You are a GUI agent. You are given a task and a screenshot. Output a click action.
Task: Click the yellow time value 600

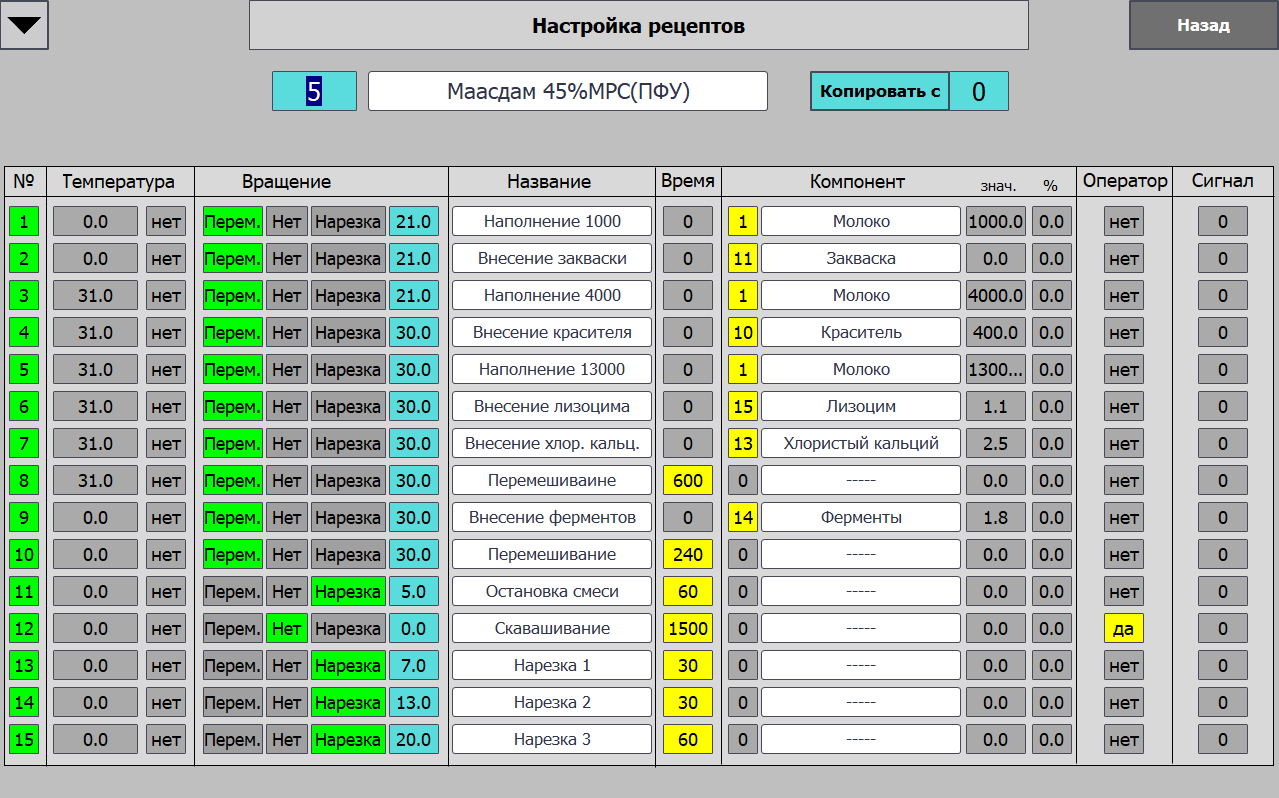(x=687, y=481)
